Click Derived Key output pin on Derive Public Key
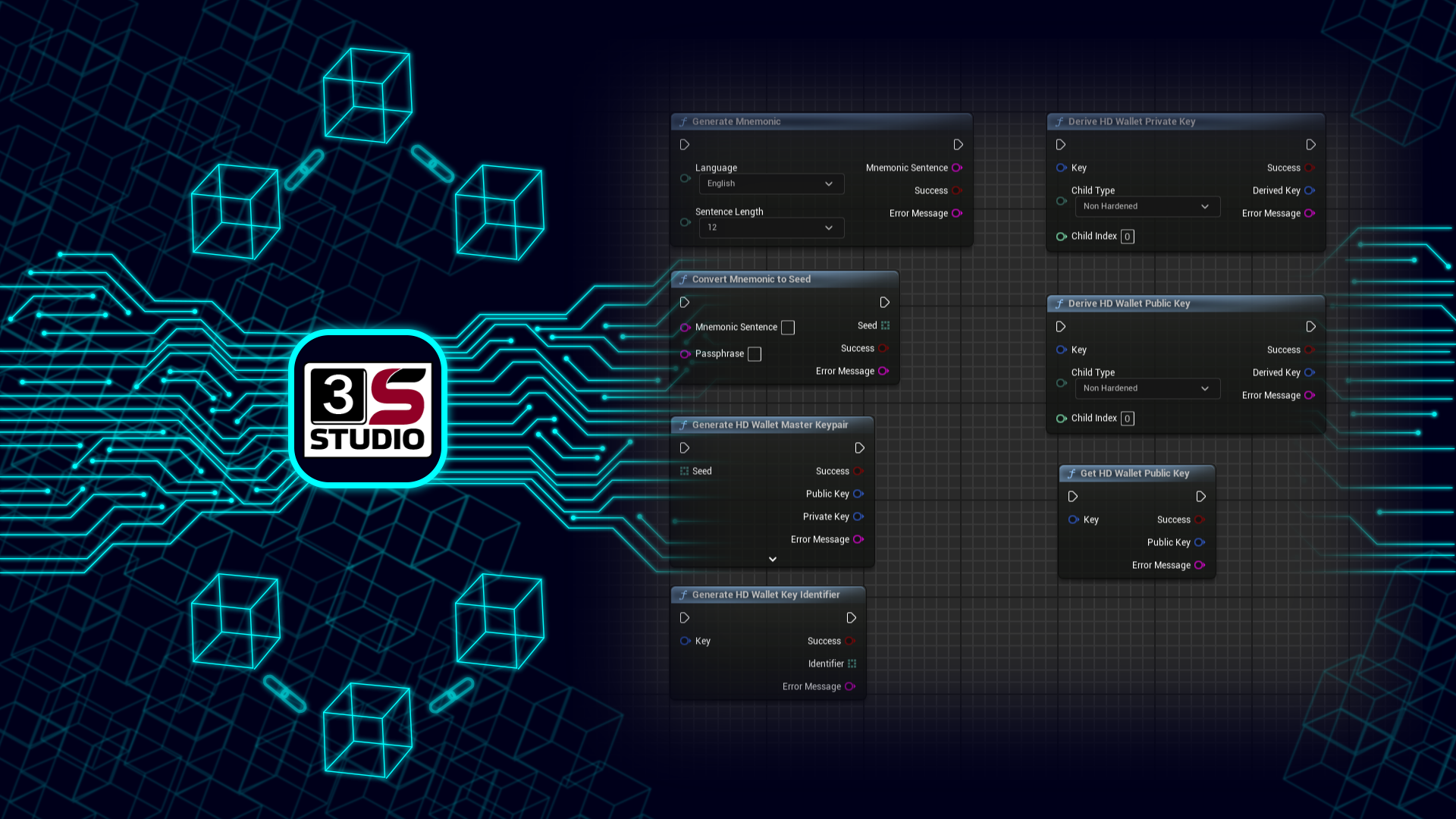 pos(1310,372)
